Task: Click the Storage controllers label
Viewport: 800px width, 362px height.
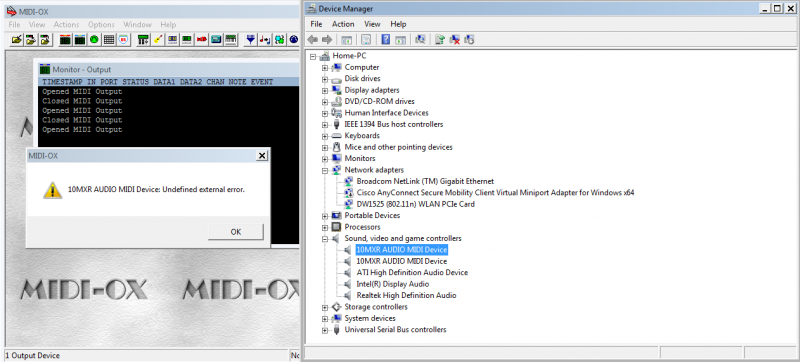Action: (376, 307)
